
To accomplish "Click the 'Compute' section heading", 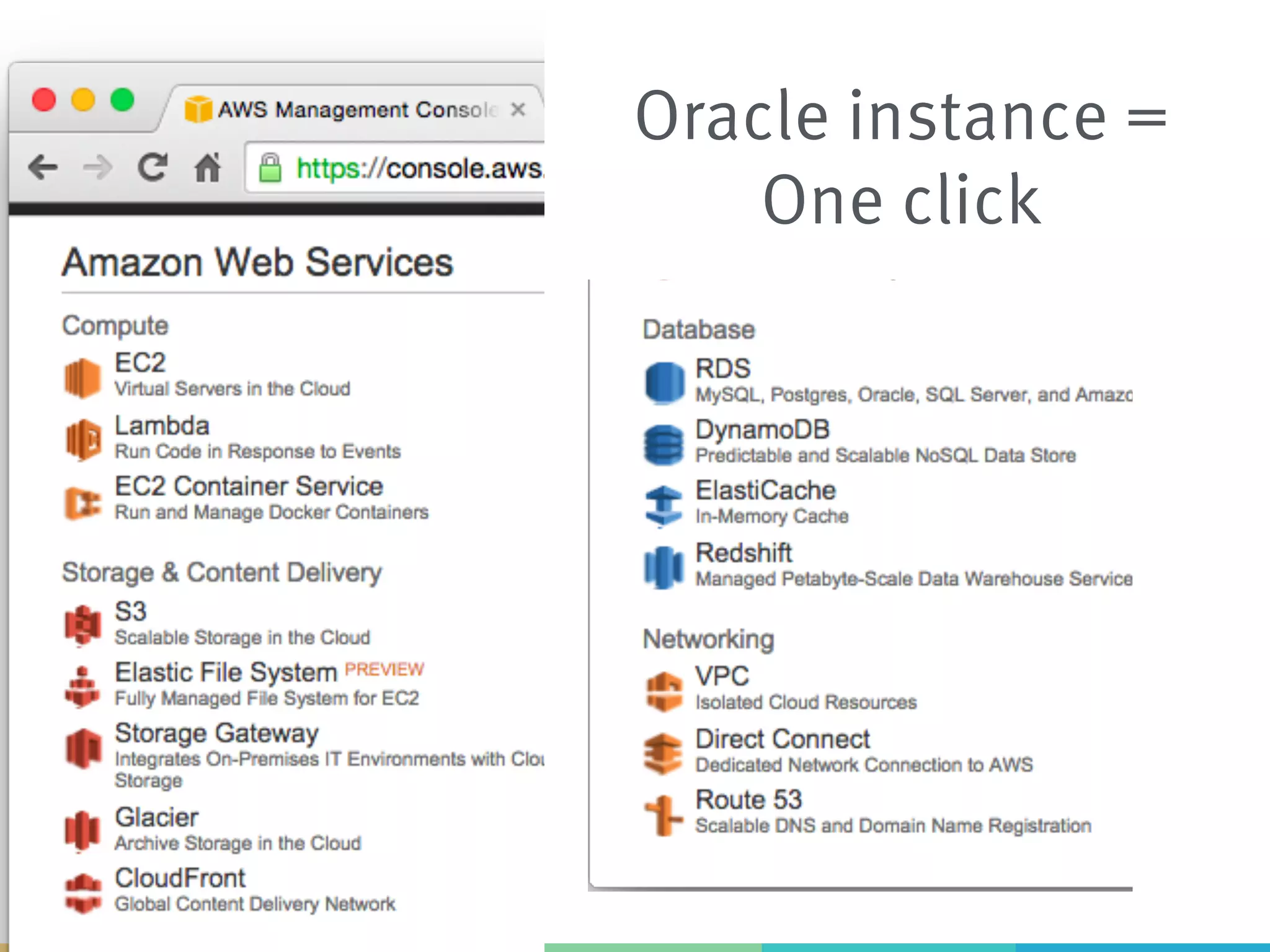I will coord(115,326).
